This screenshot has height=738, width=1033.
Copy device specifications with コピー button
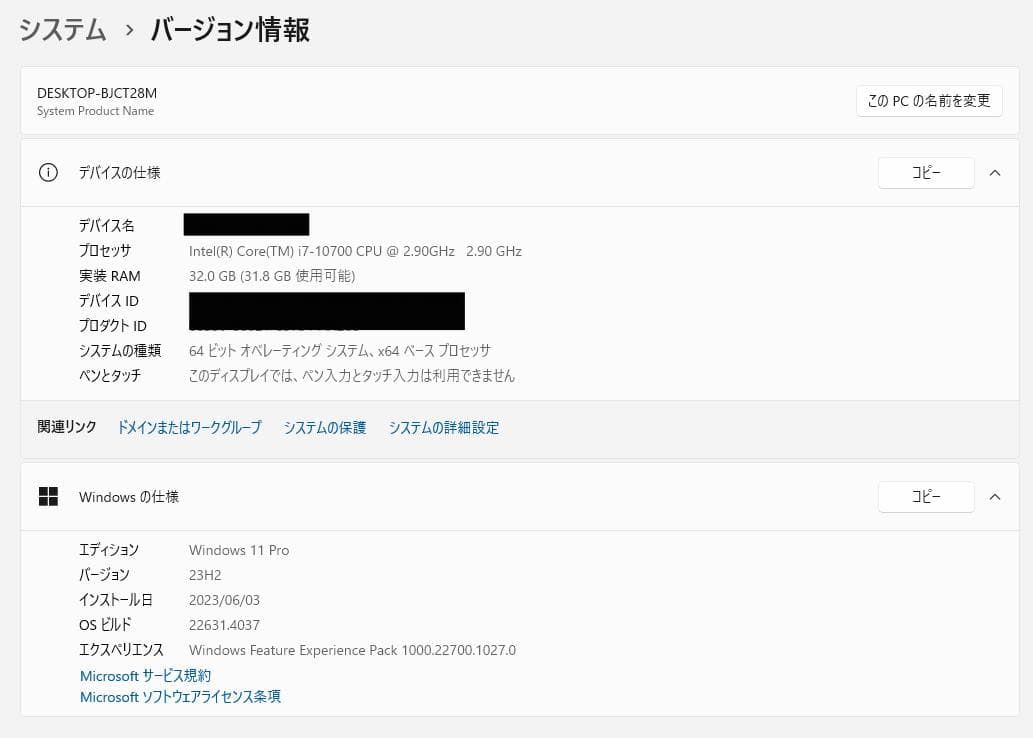[x=926, y=173]
